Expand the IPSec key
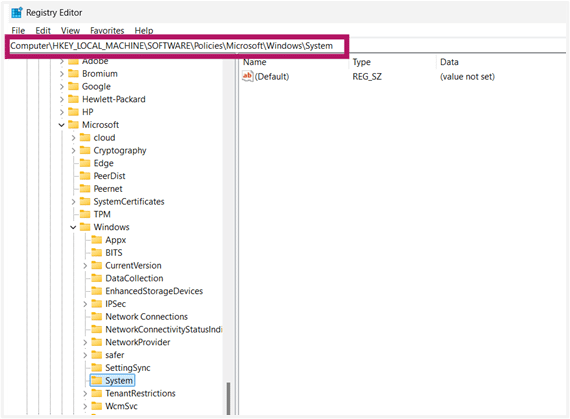 (x=85, y=304)
